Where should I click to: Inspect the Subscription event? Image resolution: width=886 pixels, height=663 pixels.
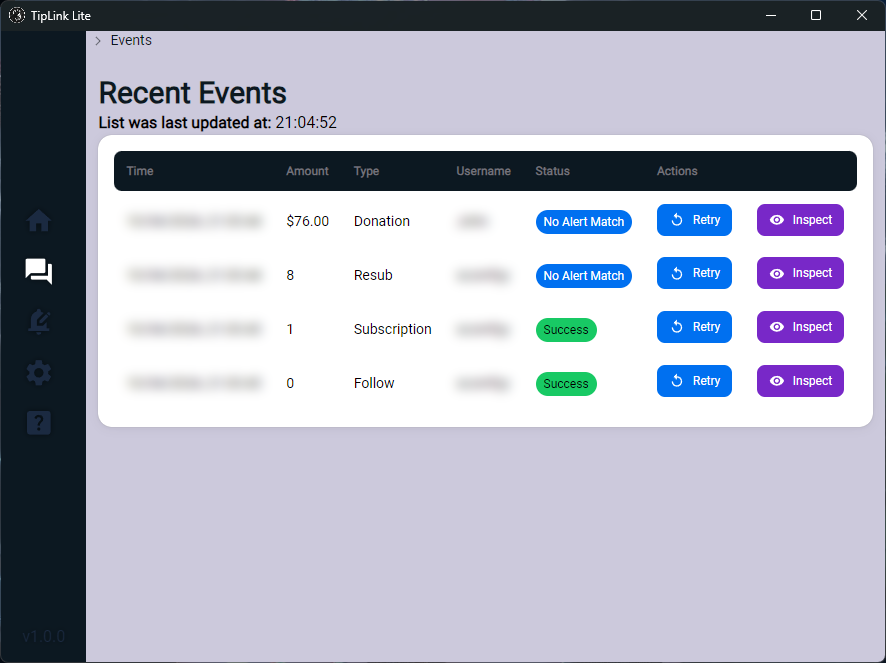800,327
